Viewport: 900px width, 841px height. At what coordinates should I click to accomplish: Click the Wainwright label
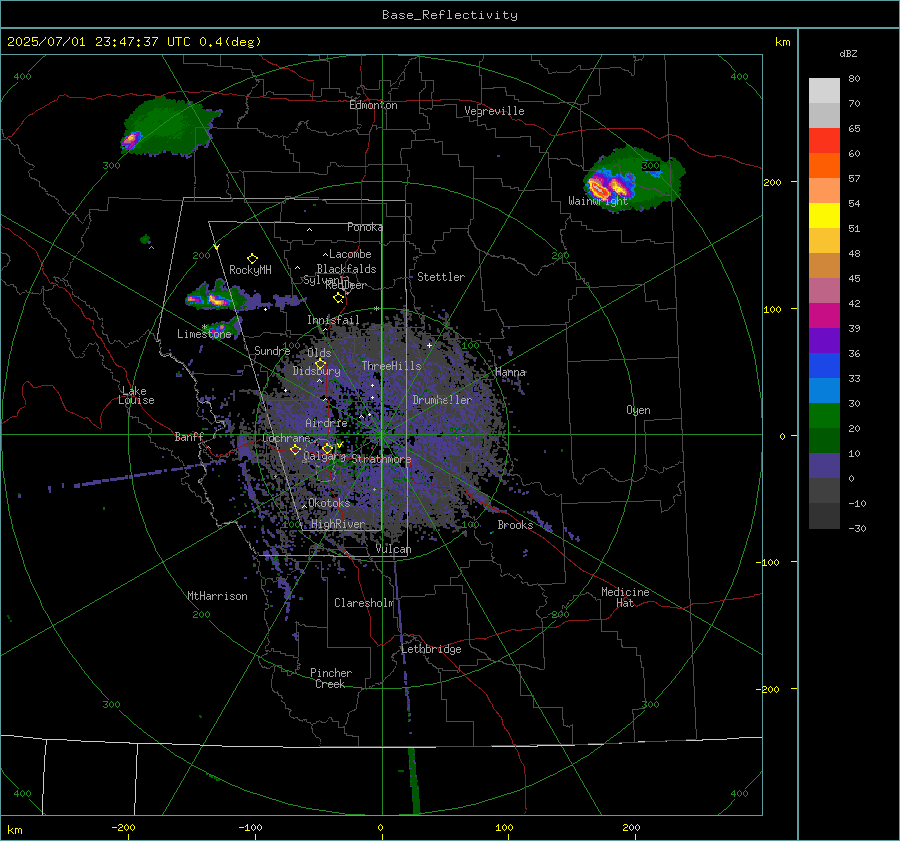tap(598, 201)
